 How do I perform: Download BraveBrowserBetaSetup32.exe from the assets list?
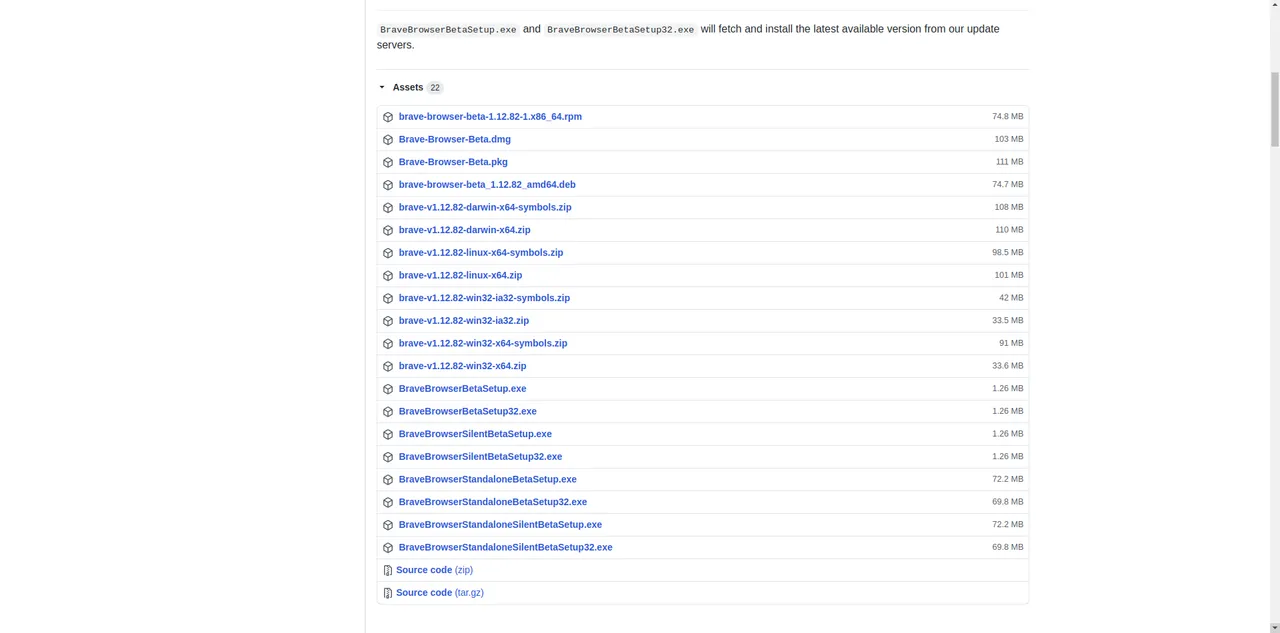coord(468,411)
